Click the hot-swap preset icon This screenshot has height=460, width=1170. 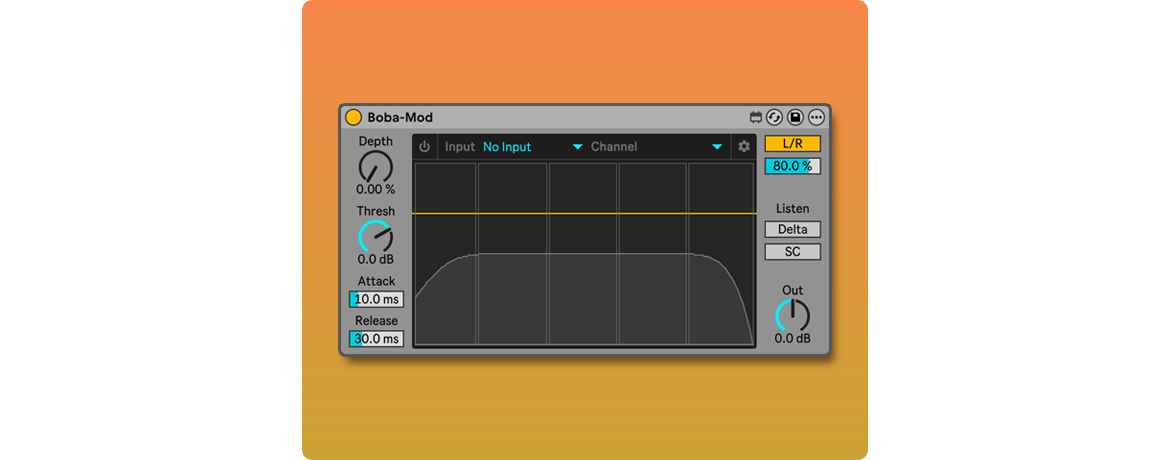tap(775, 118)
